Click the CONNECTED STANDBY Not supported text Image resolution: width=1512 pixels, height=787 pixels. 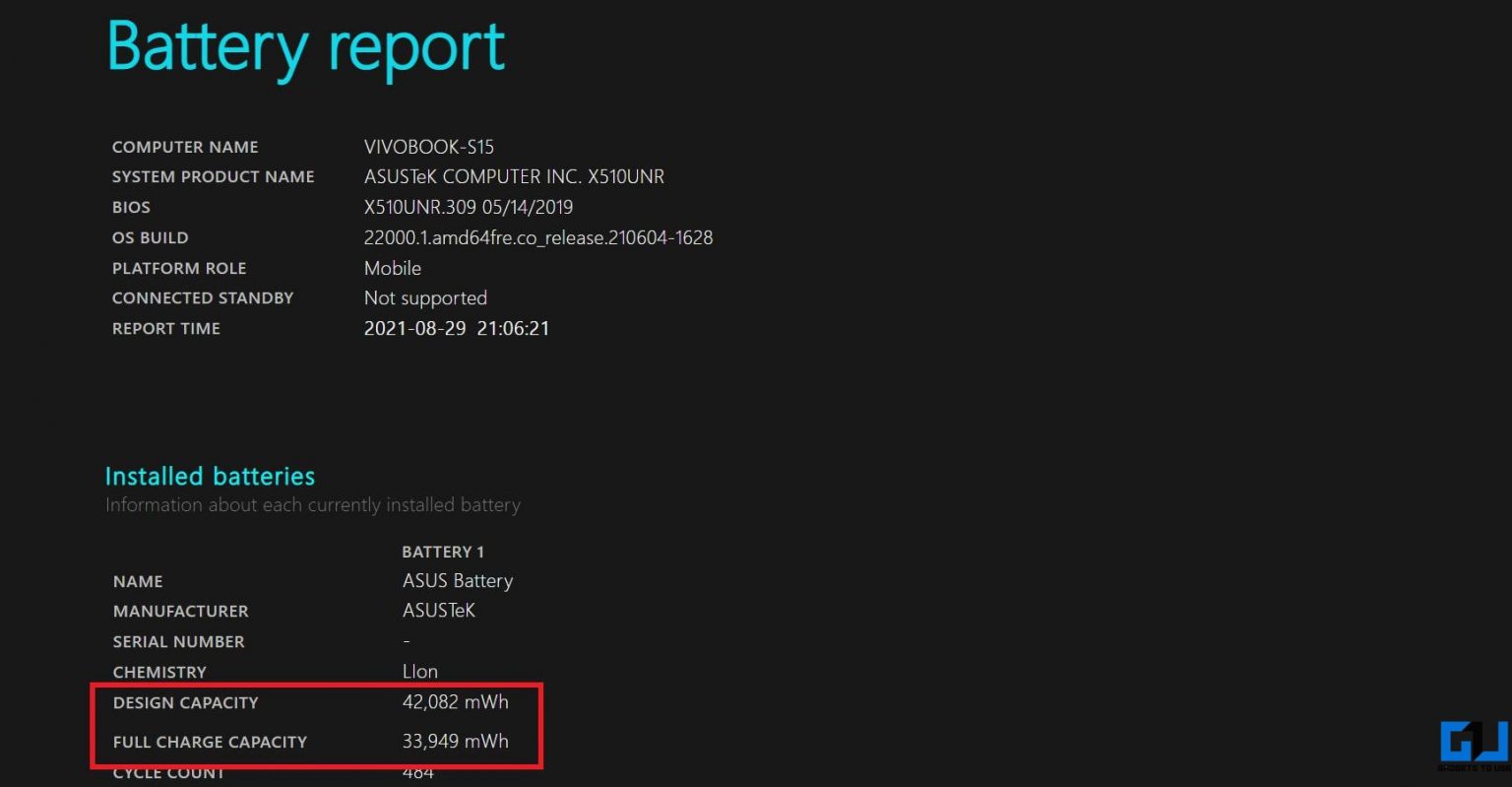[x=425, y=297]
